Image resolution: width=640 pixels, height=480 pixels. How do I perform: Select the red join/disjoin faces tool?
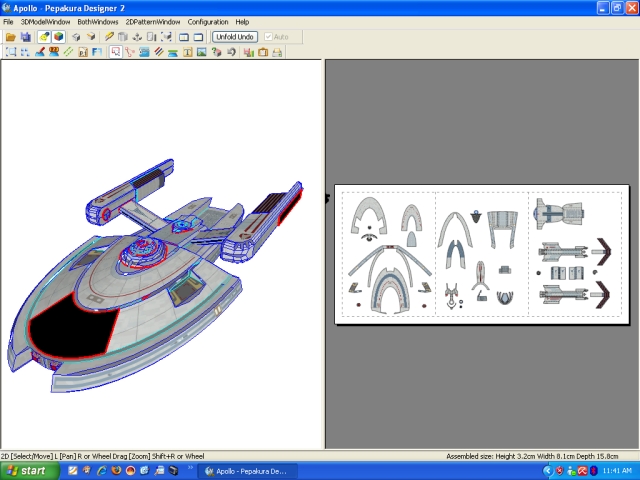(130, 52)
